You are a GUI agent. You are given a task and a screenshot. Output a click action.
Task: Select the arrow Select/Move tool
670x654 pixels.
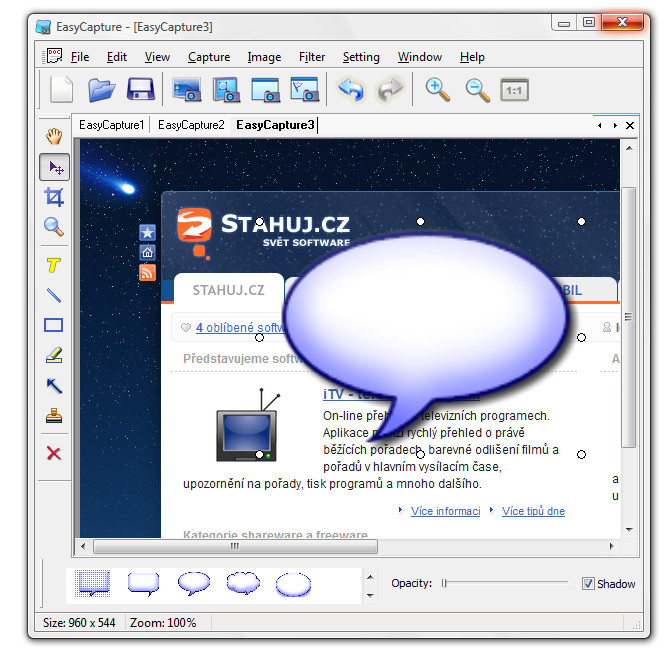[x=55, y=167]
